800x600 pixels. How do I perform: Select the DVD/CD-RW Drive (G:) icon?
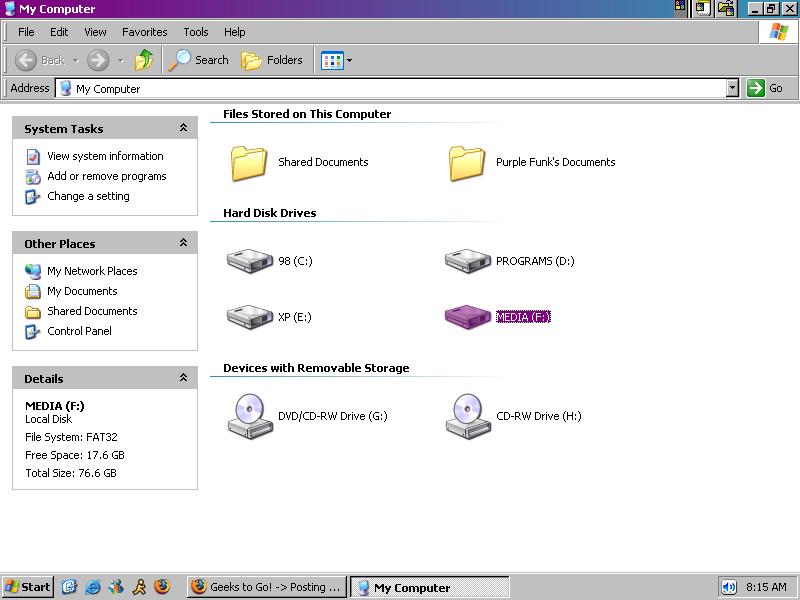click(x=250, y=416)
